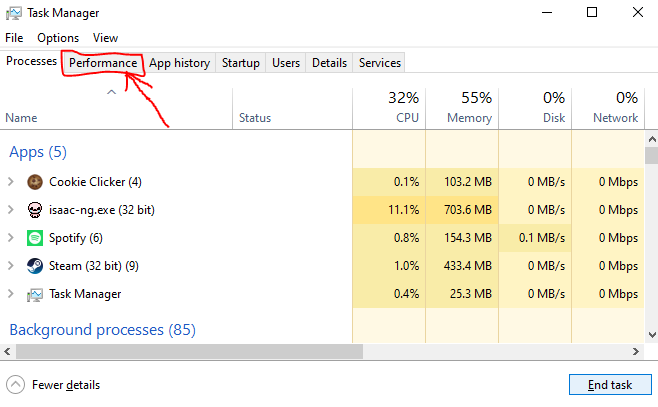
Task: Switch to the Startup tab
Action: click(241, 63)
